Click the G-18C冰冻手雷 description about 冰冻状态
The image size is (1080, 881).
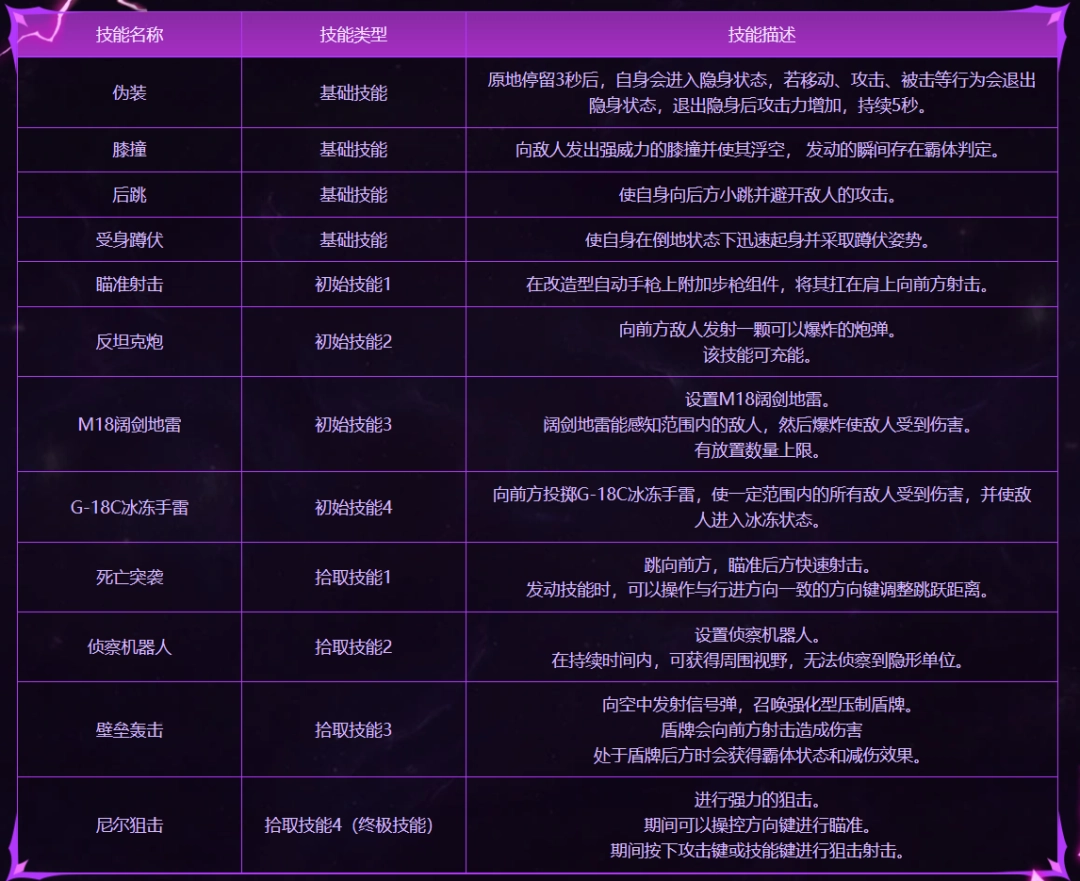coord(762,507)
